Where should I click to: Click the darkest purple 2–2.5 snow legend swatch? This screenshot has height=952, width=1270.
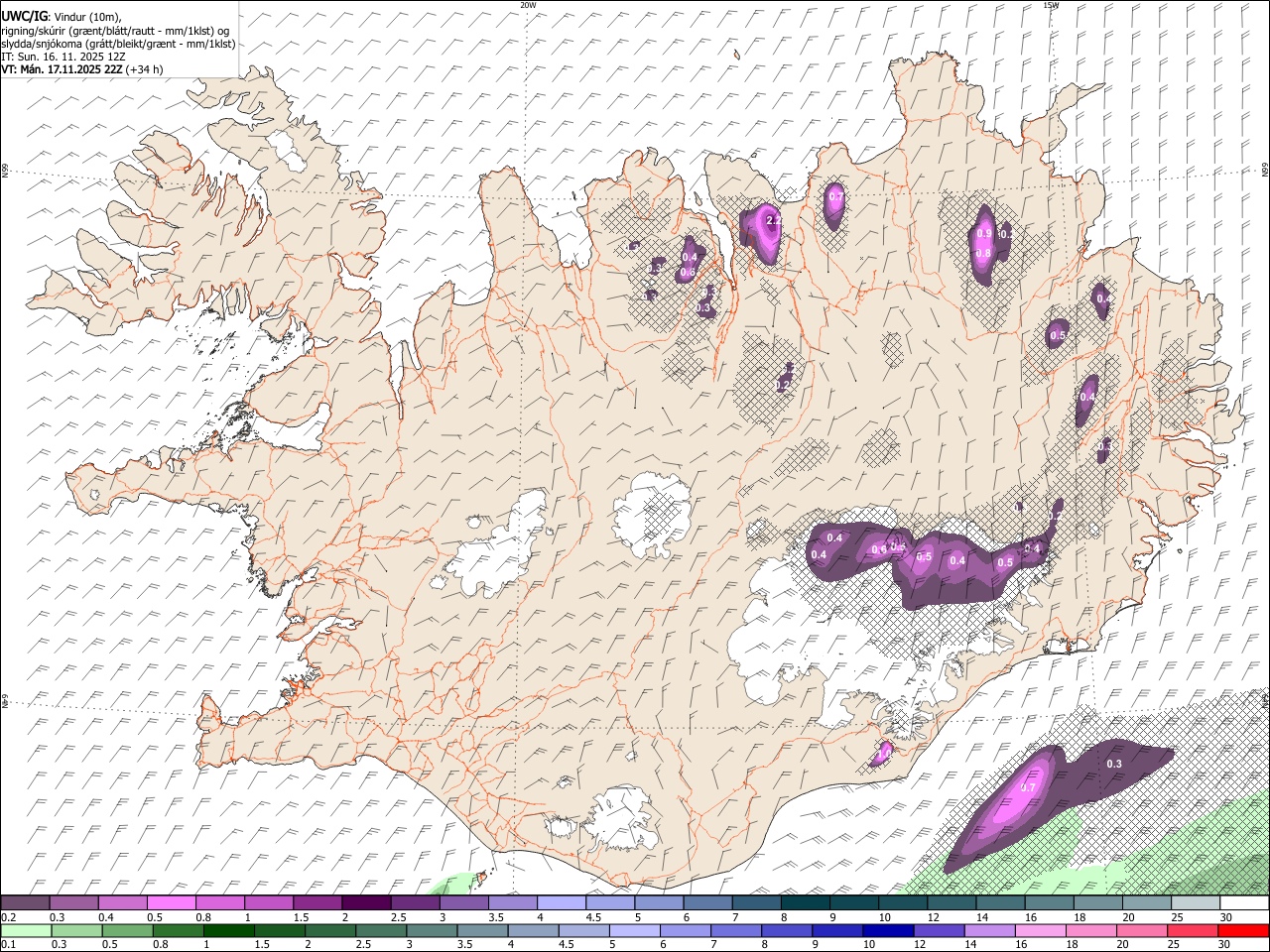tap(366, 903)
